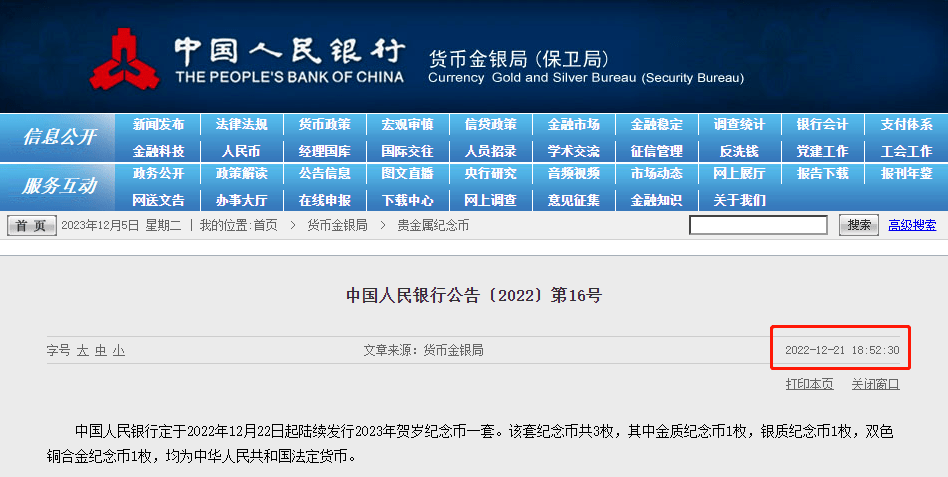Open 工会工作 navigation item
Screen dimensions: 948x477
tap(906, 151)
